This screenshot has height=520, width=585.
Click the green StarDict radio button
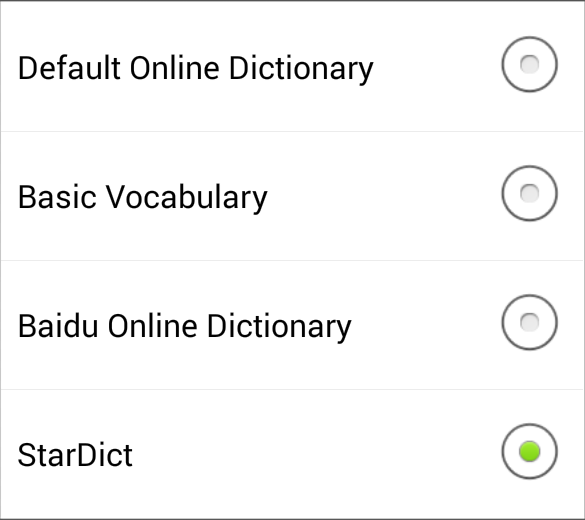pyautogui.click(x=529, y=451)
